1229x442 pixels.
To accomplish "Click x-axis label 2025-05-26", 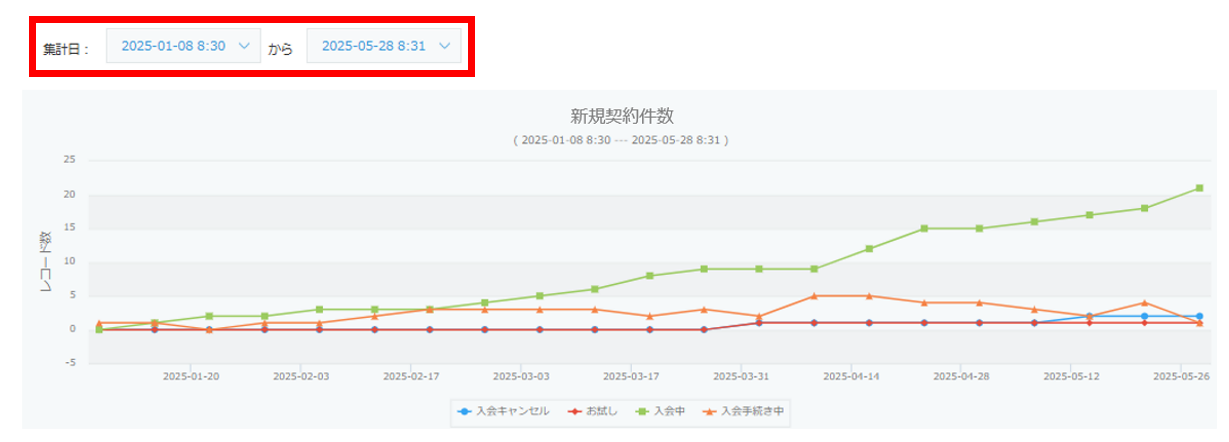I will pos(1182,377).
